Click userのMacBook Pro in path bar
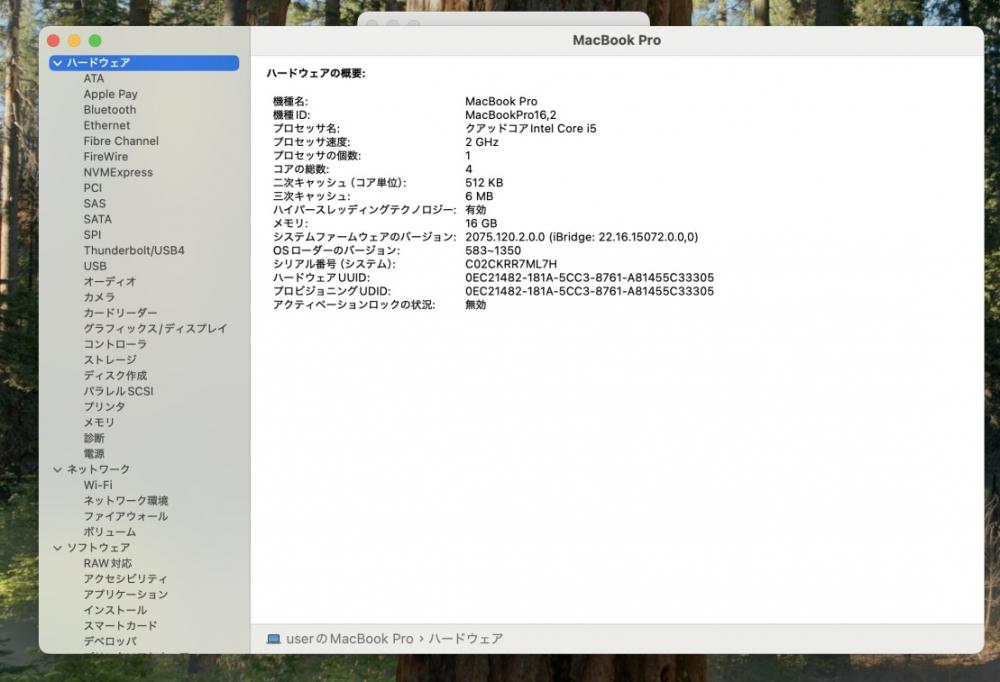The image size is (1000, 682). [349, 639]
